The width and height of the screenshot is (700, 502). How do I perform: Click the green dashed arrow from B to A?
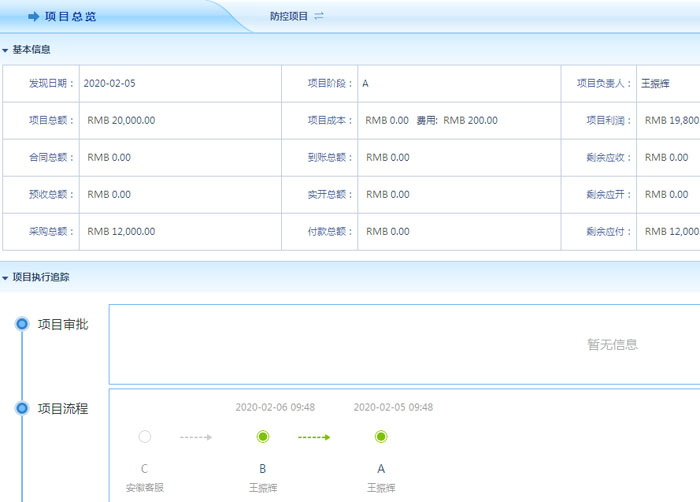tap(314, 437)
